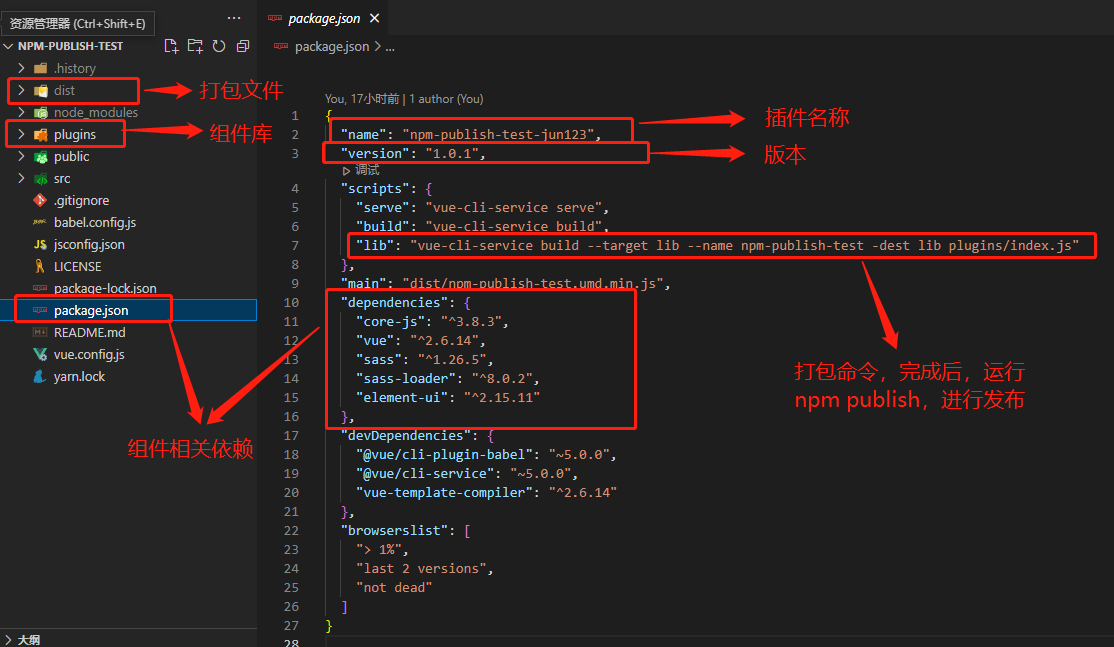Click the npm icon in the breadcrumb bar

coord(281,47)
